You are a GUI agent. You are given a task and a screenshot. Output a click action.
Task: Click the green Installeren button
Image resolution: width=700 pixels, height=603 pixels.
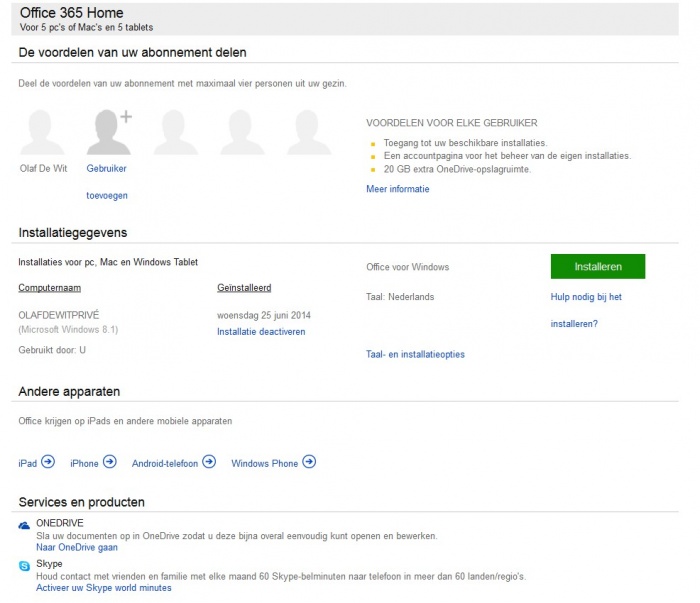(598, 266)
